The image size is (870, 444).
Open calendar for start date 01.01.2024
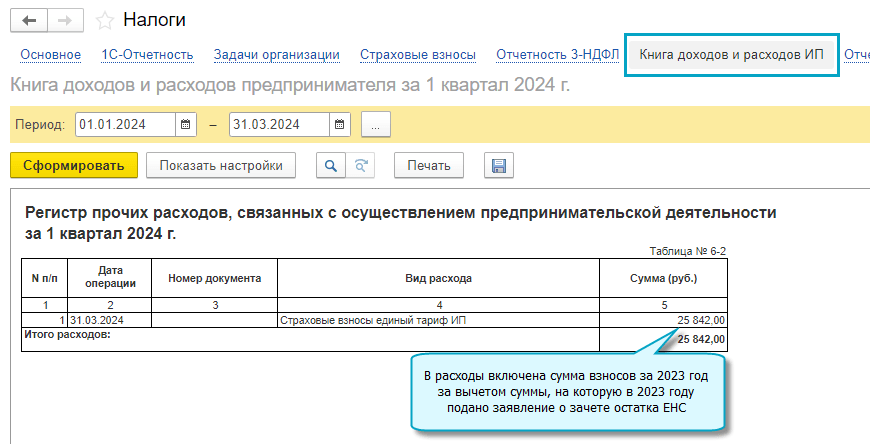point(186,125)
